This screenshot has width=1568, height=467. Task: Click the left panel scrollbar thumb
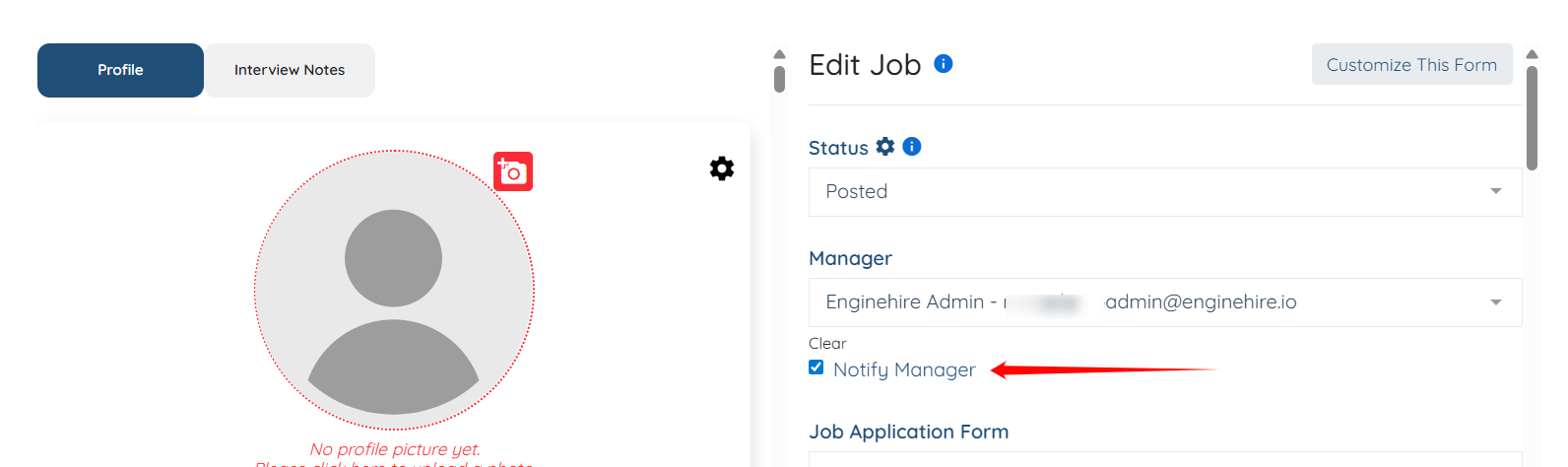[x=779, y=79]
